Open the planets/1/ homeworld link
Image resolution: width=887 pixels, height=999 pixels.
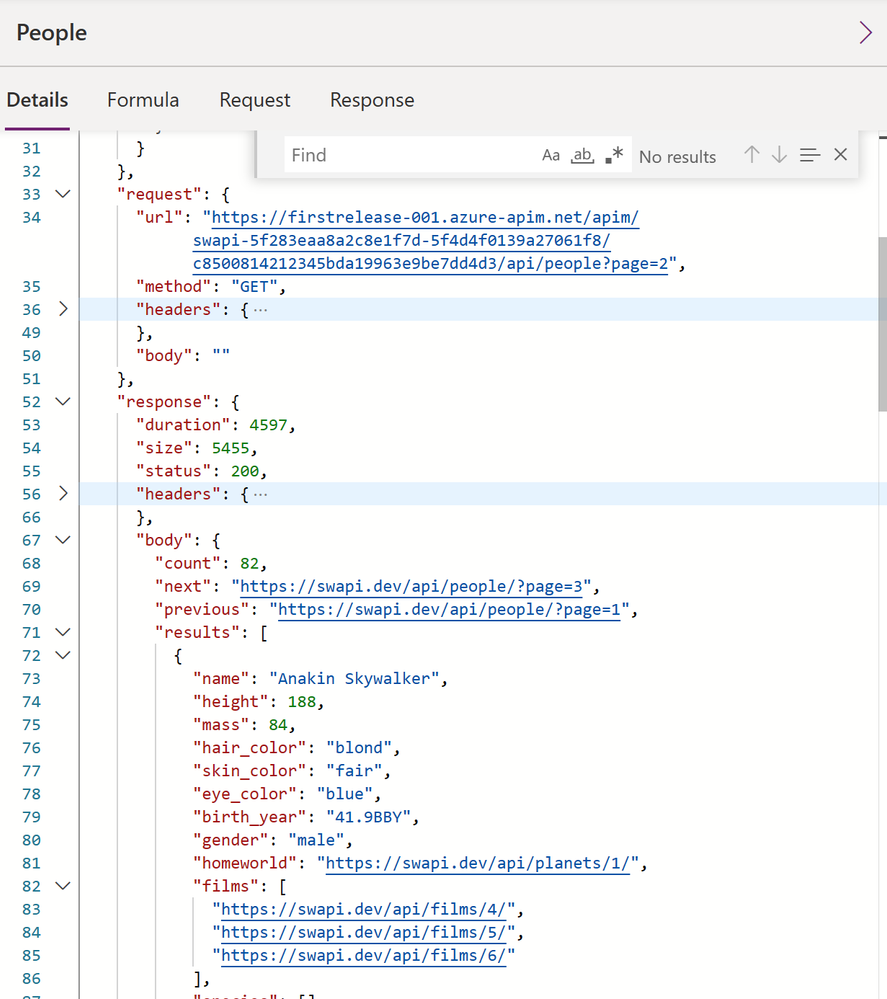478,863
